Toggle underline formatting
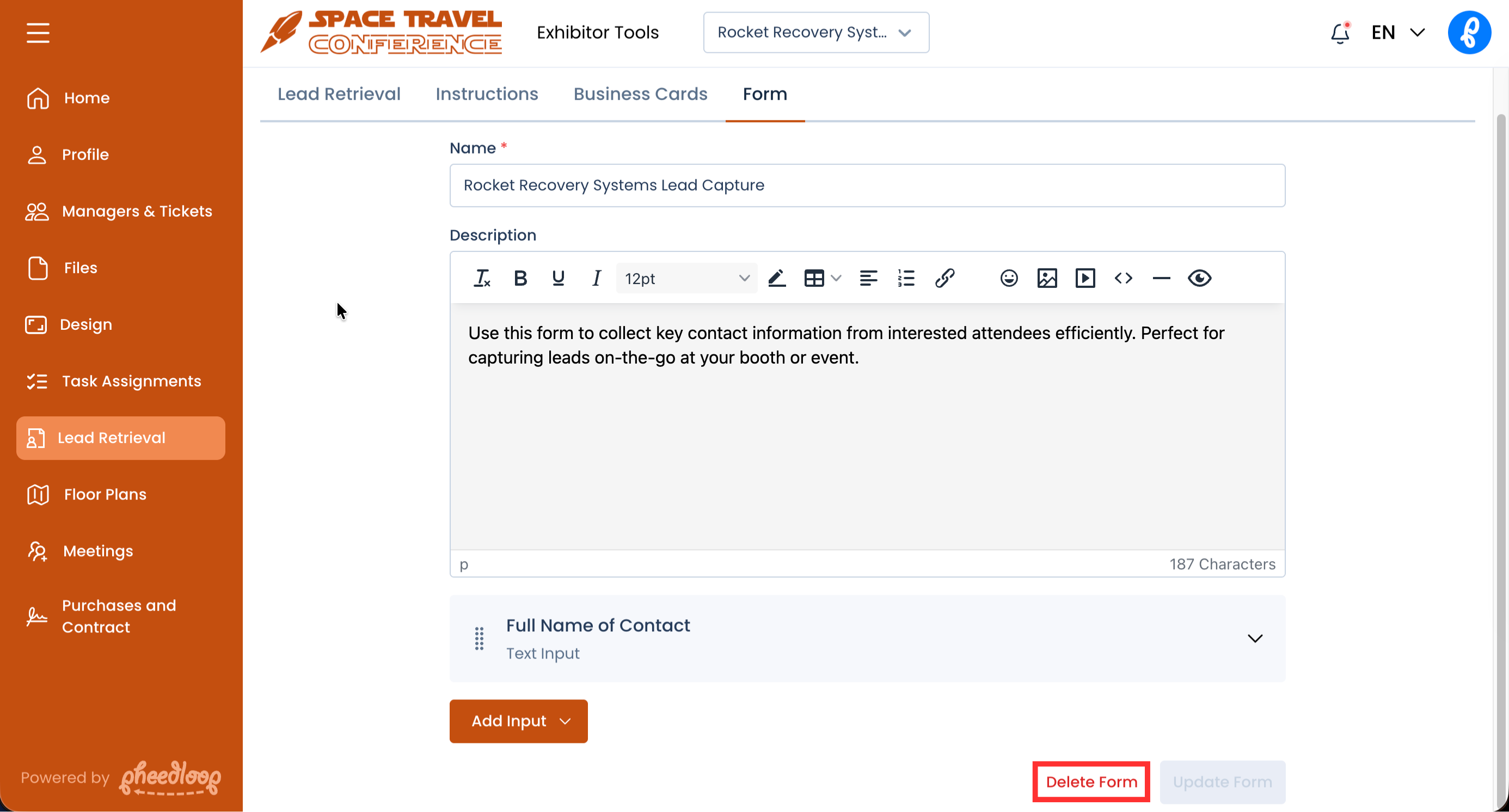This screenshot has height=812, width=1509. [557, 278]
